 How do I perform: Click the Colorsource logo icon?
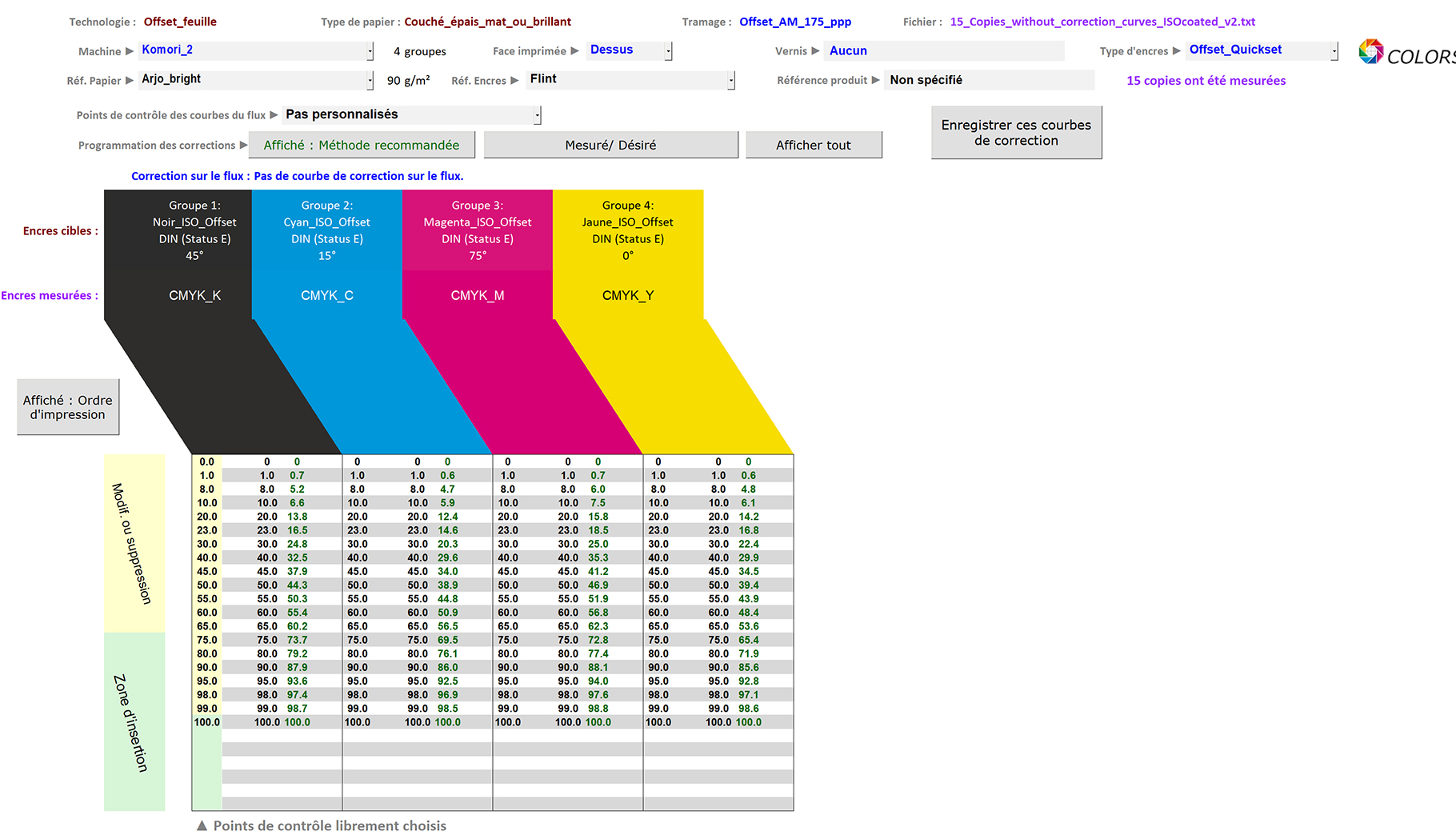[x=1371, y=51]
